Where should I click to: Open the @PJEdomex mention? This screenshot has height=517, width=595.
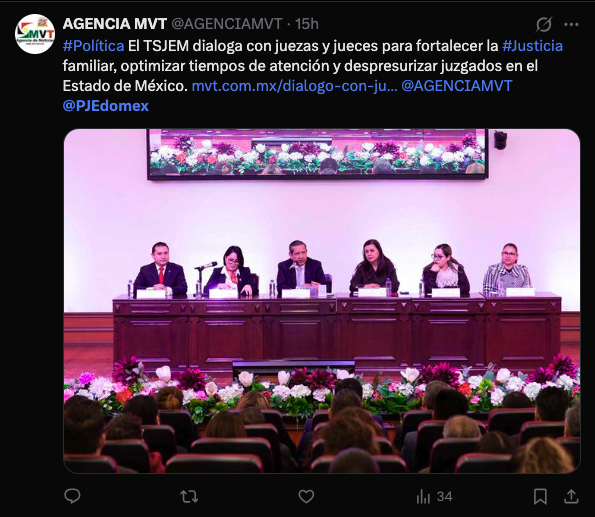(x=105, y=106)
